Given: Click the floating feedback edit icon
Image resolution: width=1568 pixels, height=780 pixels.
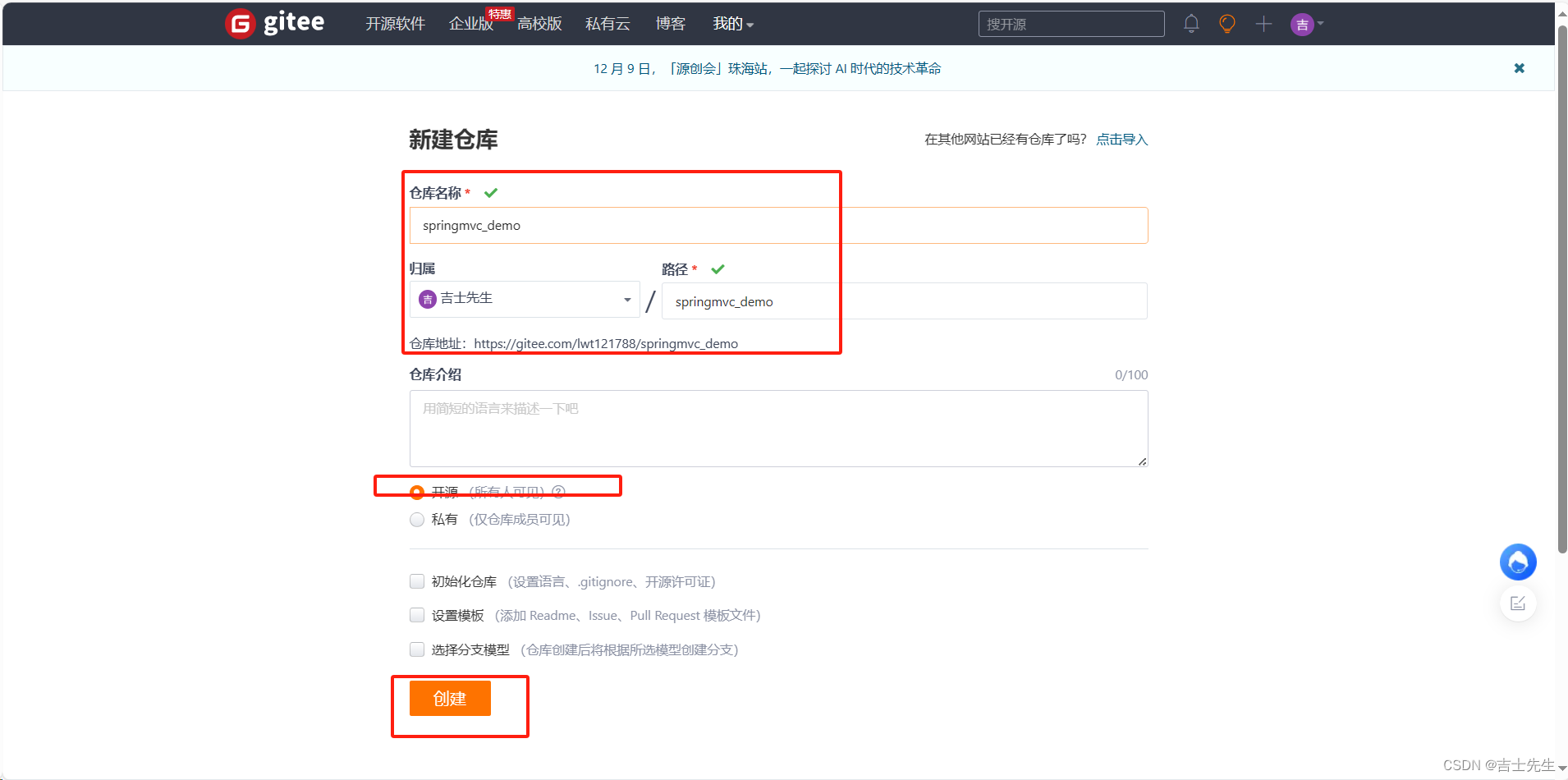Looking at the screenshot, I should [x=1518, y=603].
